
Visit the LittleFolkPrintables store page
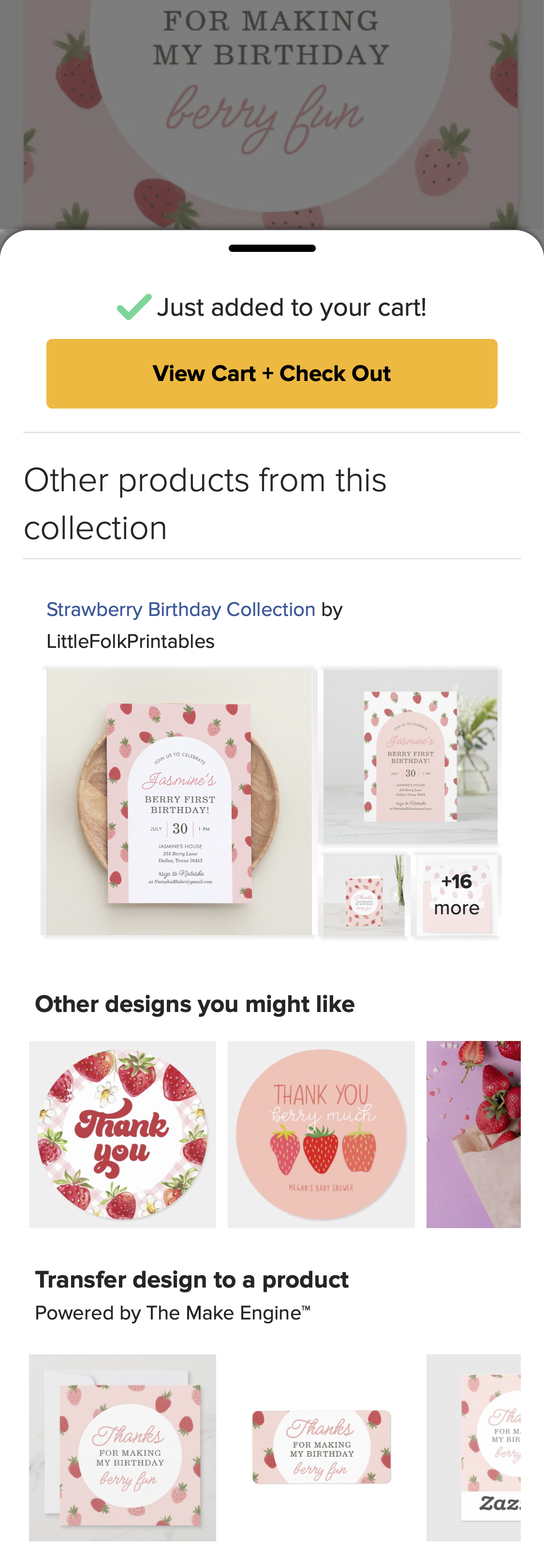coord(130,641)
